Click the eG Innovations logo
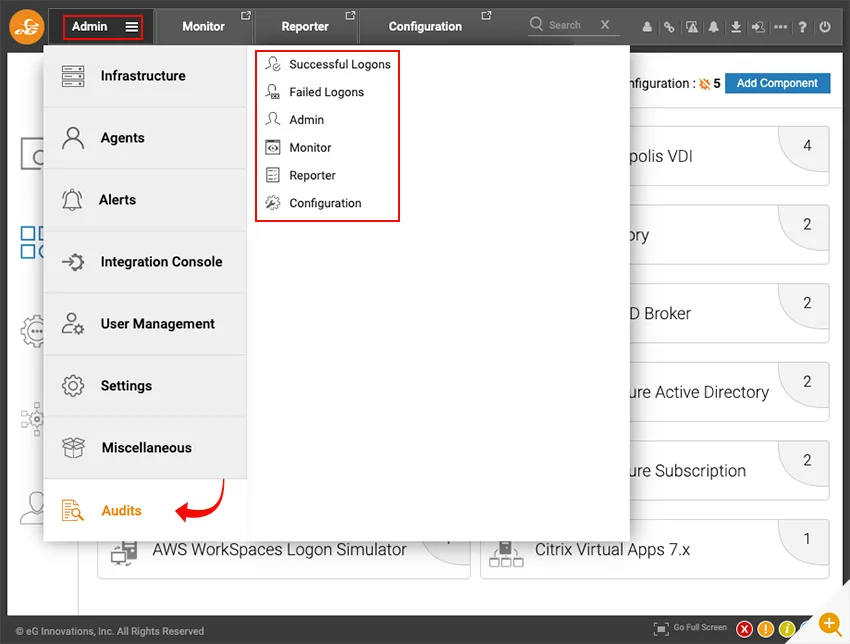This screenshot has height=644, width=850. [x=27, y=27]
